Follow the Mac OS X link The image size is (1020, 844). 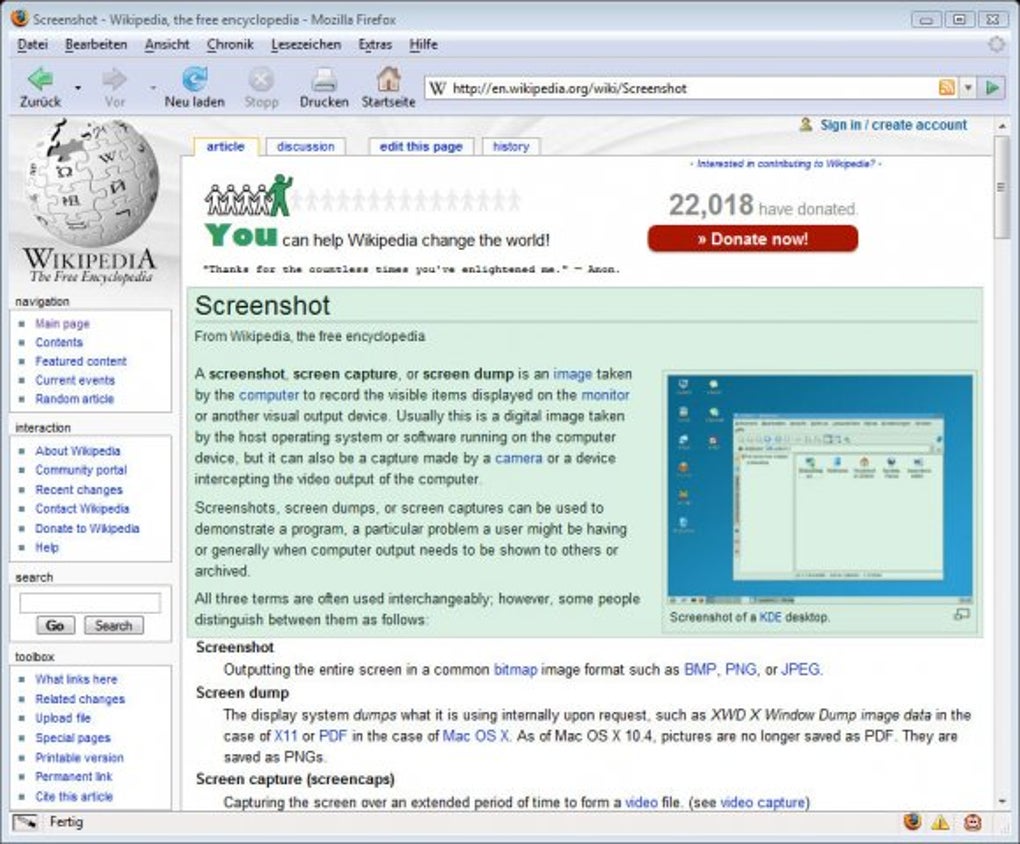(x=476, y=736)
